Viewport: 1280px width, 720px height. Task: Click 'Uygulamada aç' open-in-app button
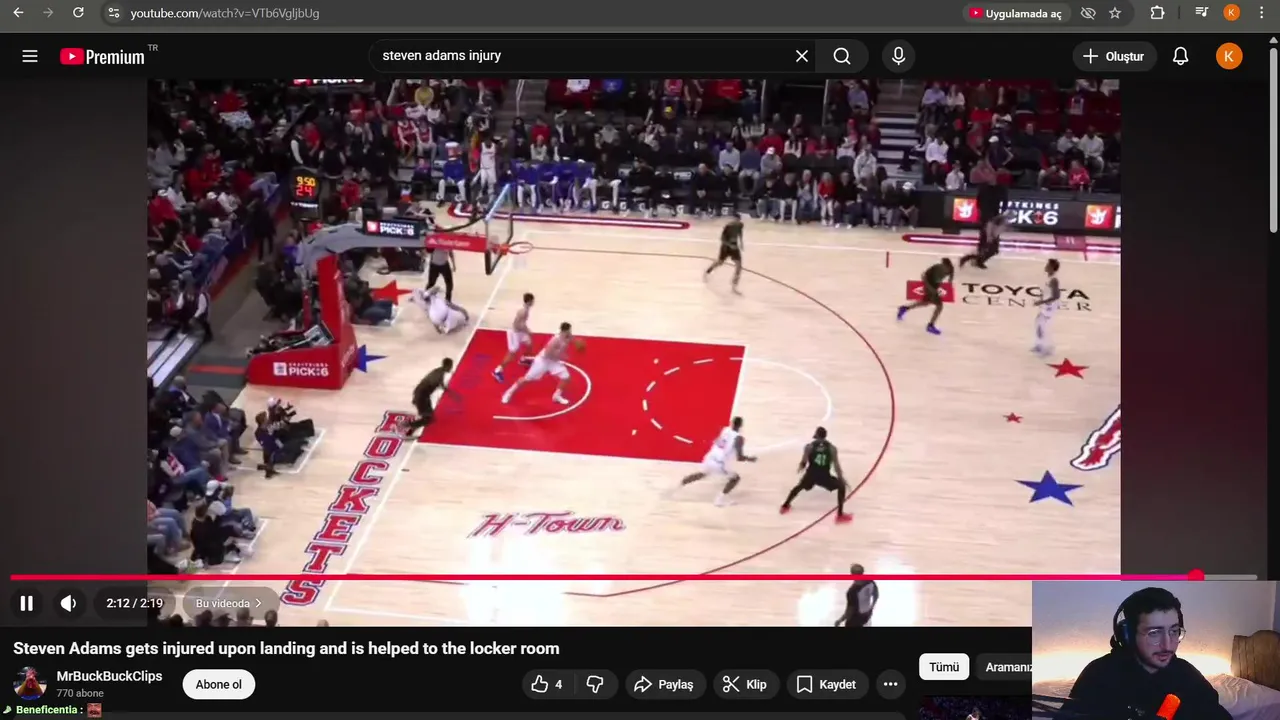[x=1015, y=13]
